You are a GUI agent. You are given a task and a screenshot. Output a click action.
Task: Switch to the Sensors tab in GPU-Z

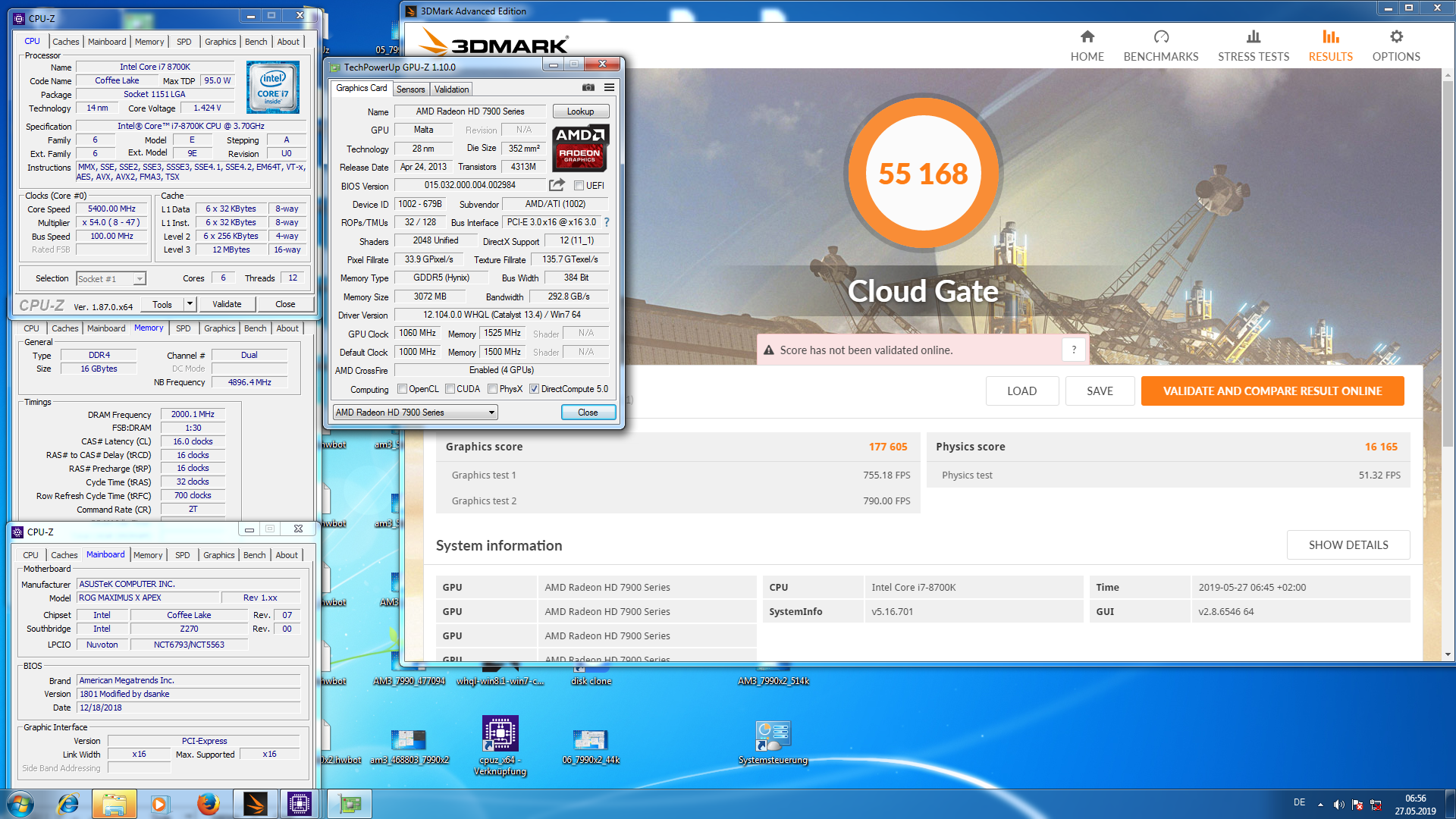coord(411,89)
